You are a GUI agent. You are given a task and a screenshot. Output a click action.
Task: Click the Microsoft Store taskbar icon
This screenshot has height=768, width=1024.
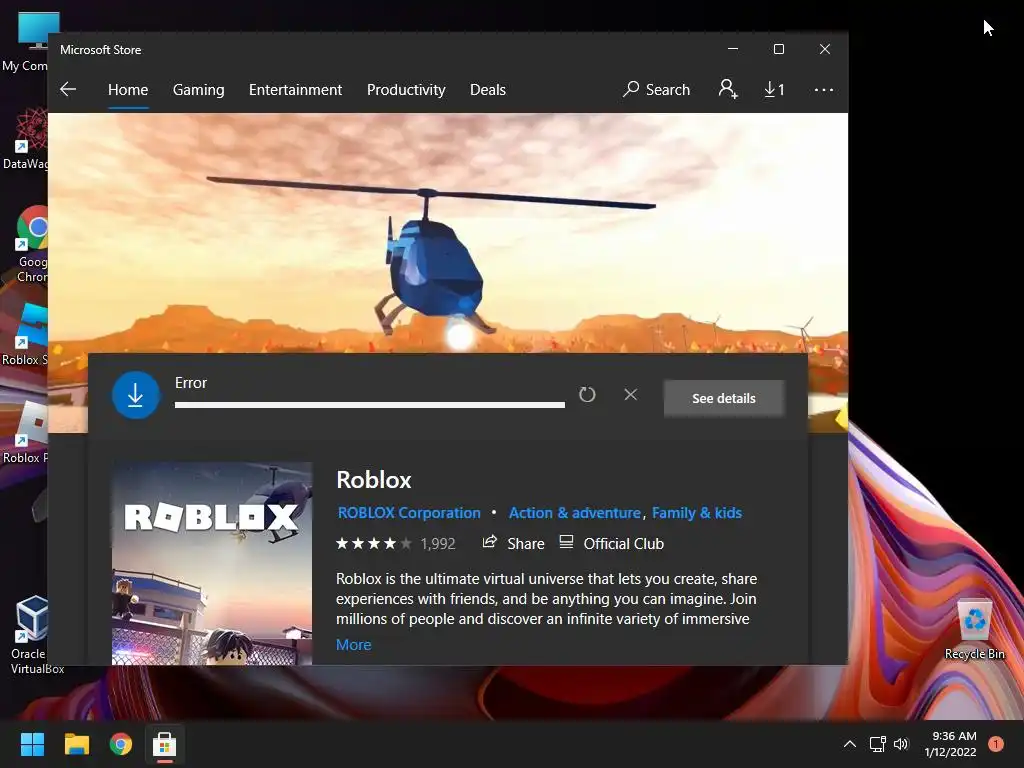[x=165, y=744]
